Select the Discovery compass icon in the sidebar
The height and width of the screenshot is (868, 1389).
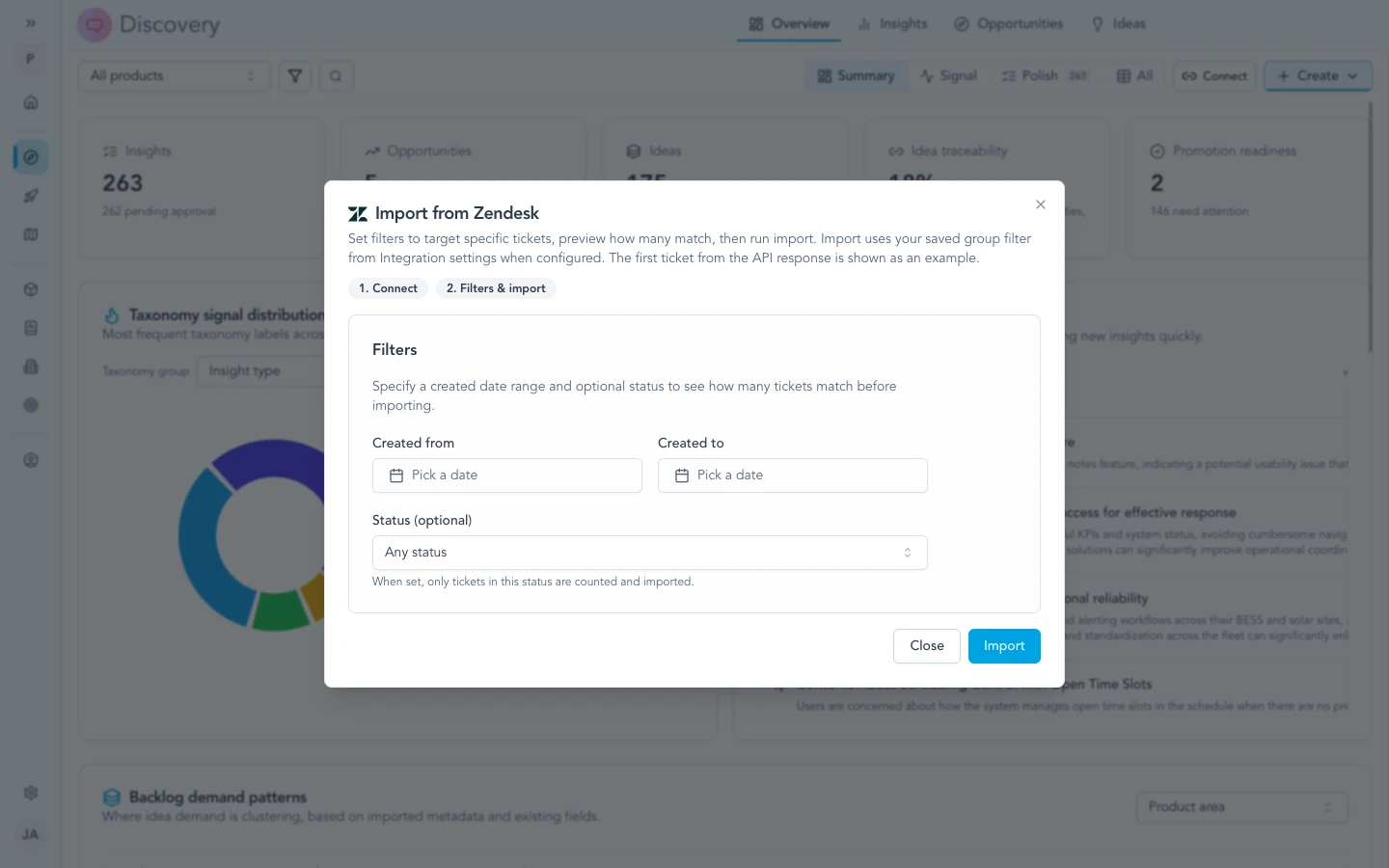(x=31, y=155)
